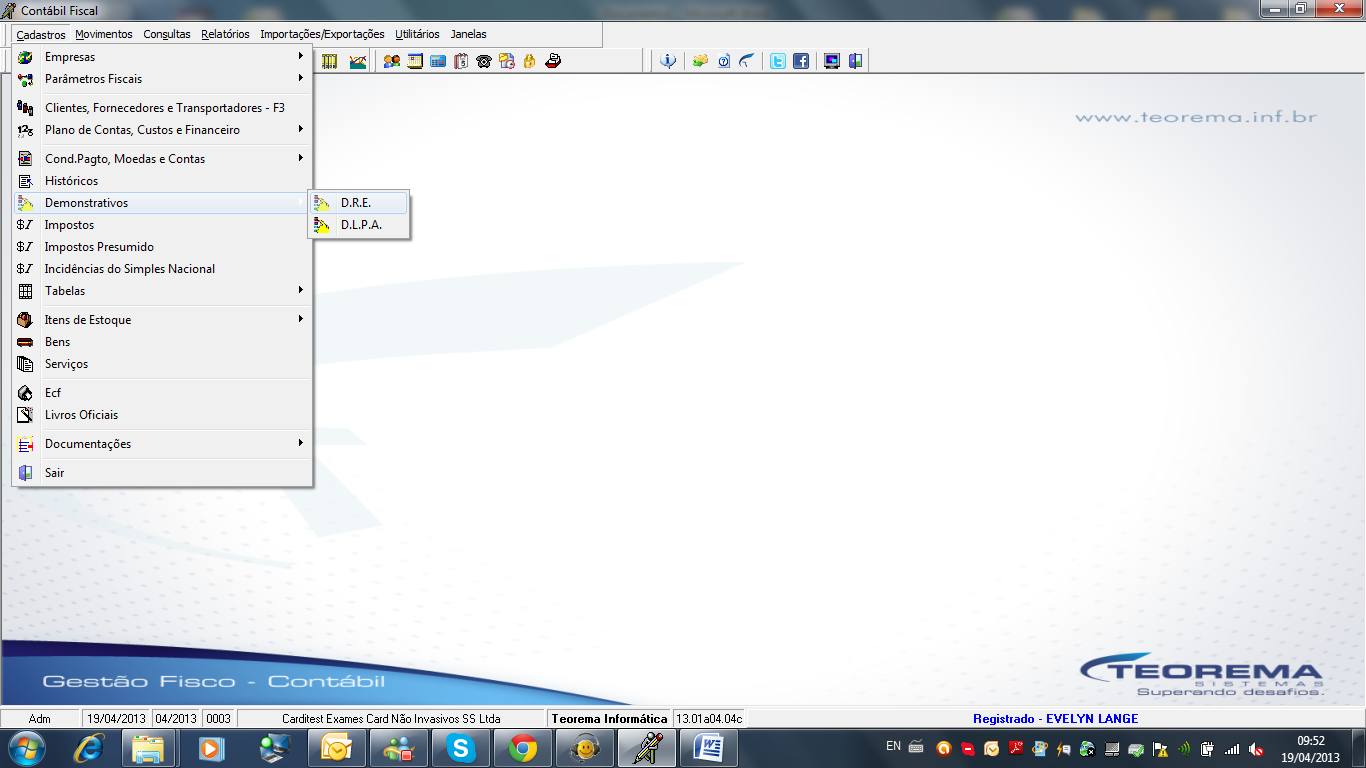Click the Twitter icon in toolbar
Screen dimensions: 1366x768
coord(777,61)
